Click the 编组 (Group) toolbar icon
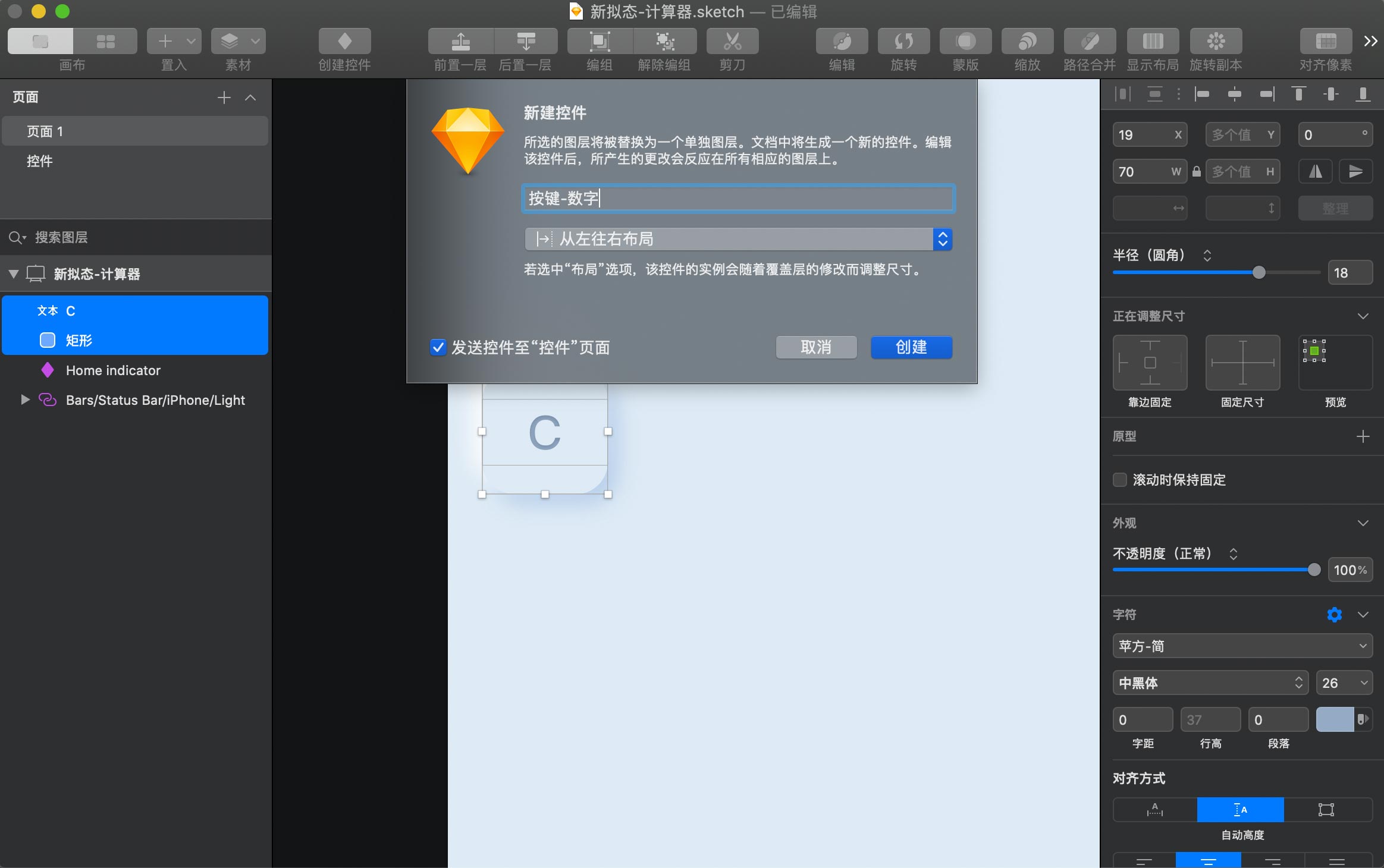Image resolution: width=1384 pixels, height=868 pixels. click(600, 42)
